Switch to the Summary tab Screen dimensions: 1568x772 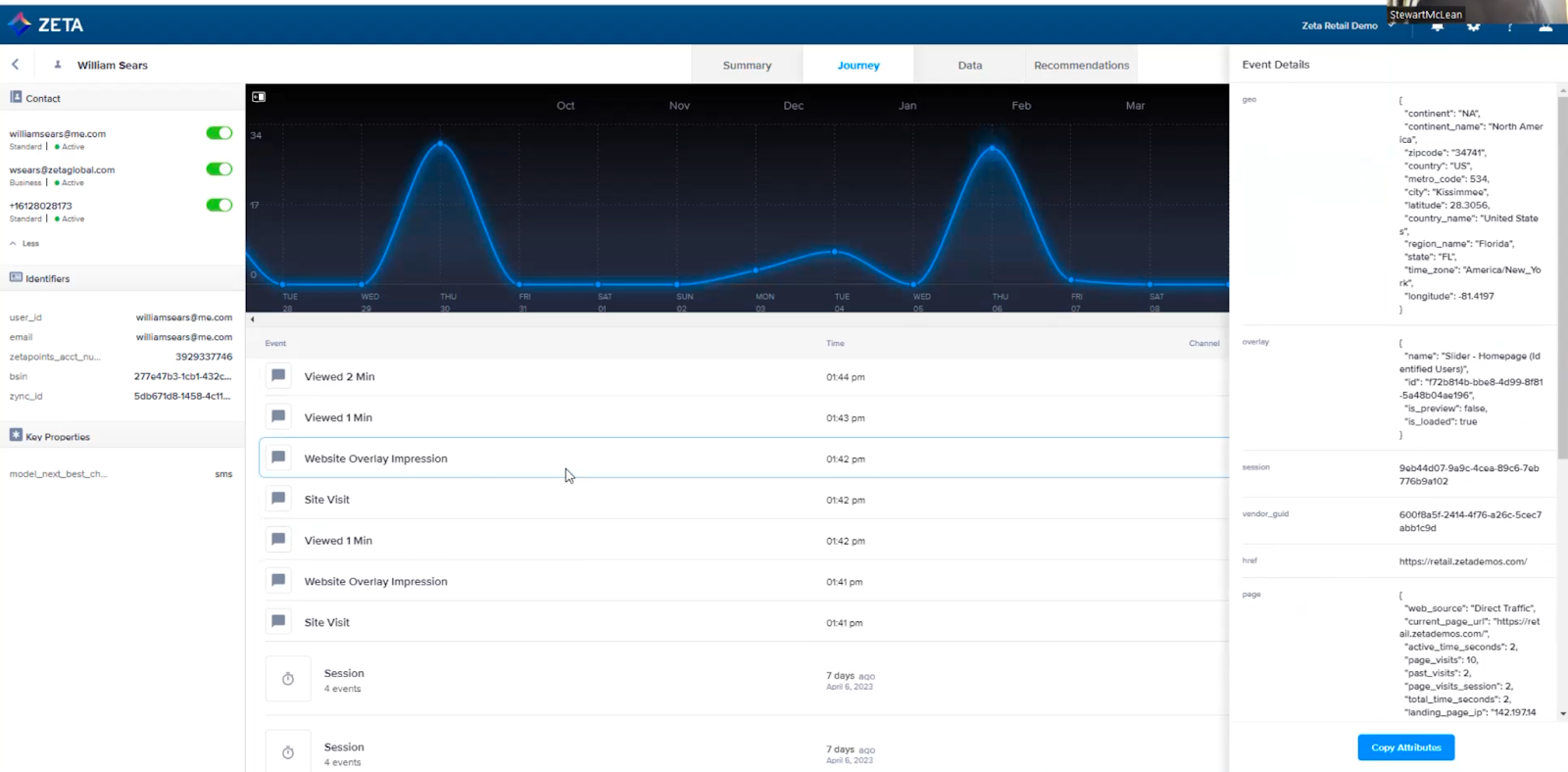(747, 65)
